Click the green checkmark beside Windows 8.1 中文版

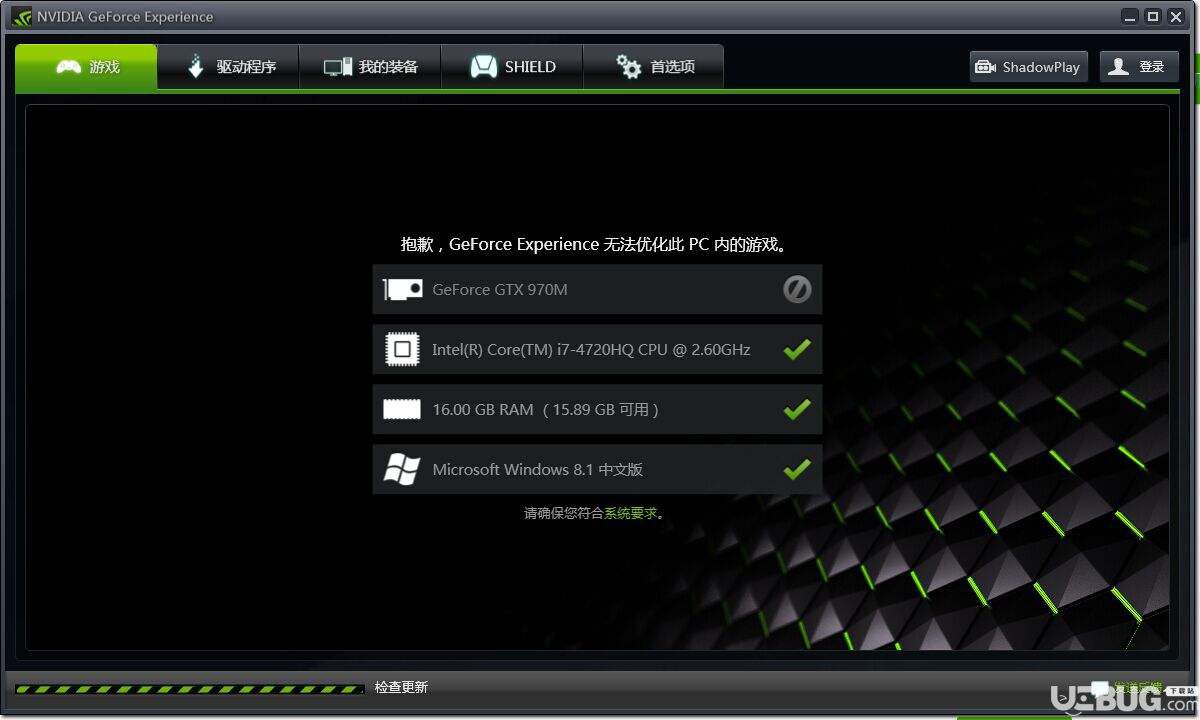coord(797,469)
